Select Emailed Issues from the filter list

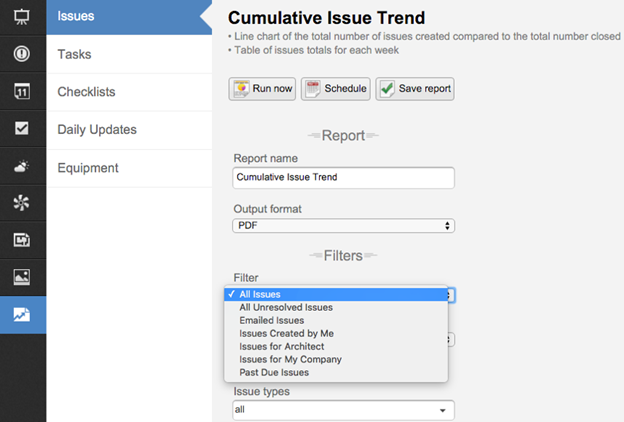(x=272, y=320)
